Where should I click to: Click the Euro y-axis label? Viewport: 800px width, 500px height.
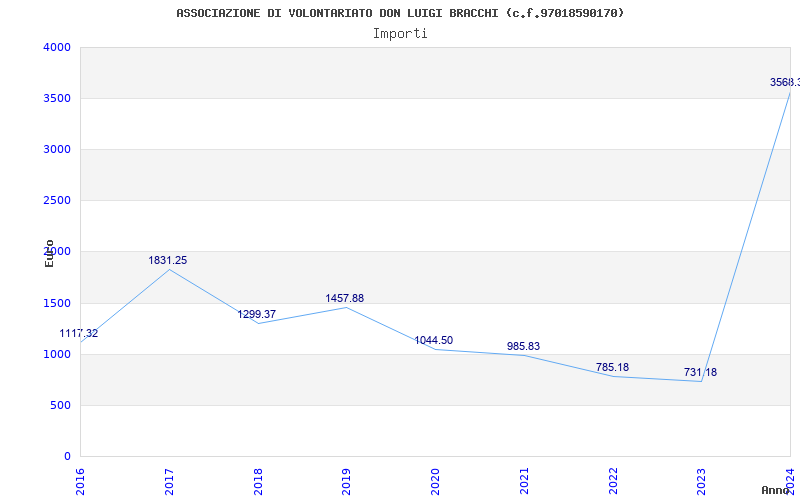point(49,253)
